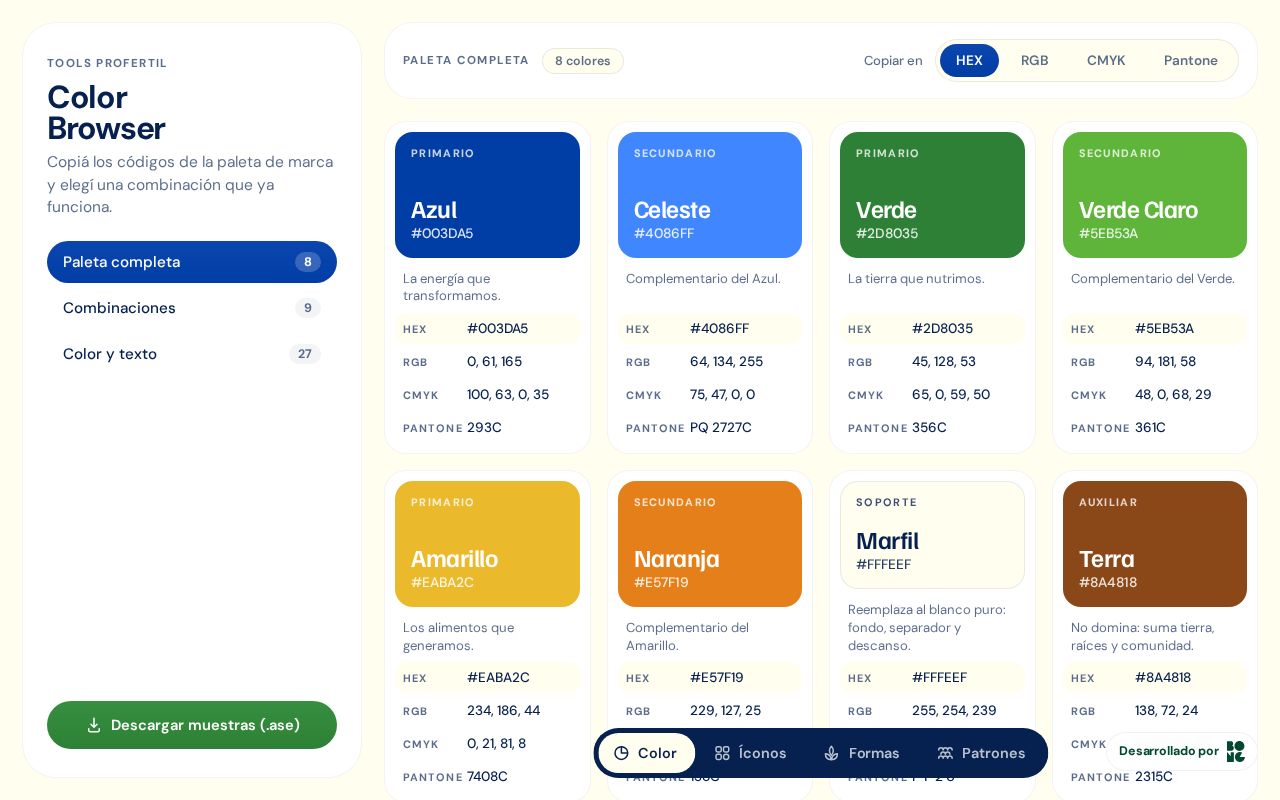Click Amarillo Pantone value "7408C"
Viewport: 1280px width, 800px height.
coord(487,777)
